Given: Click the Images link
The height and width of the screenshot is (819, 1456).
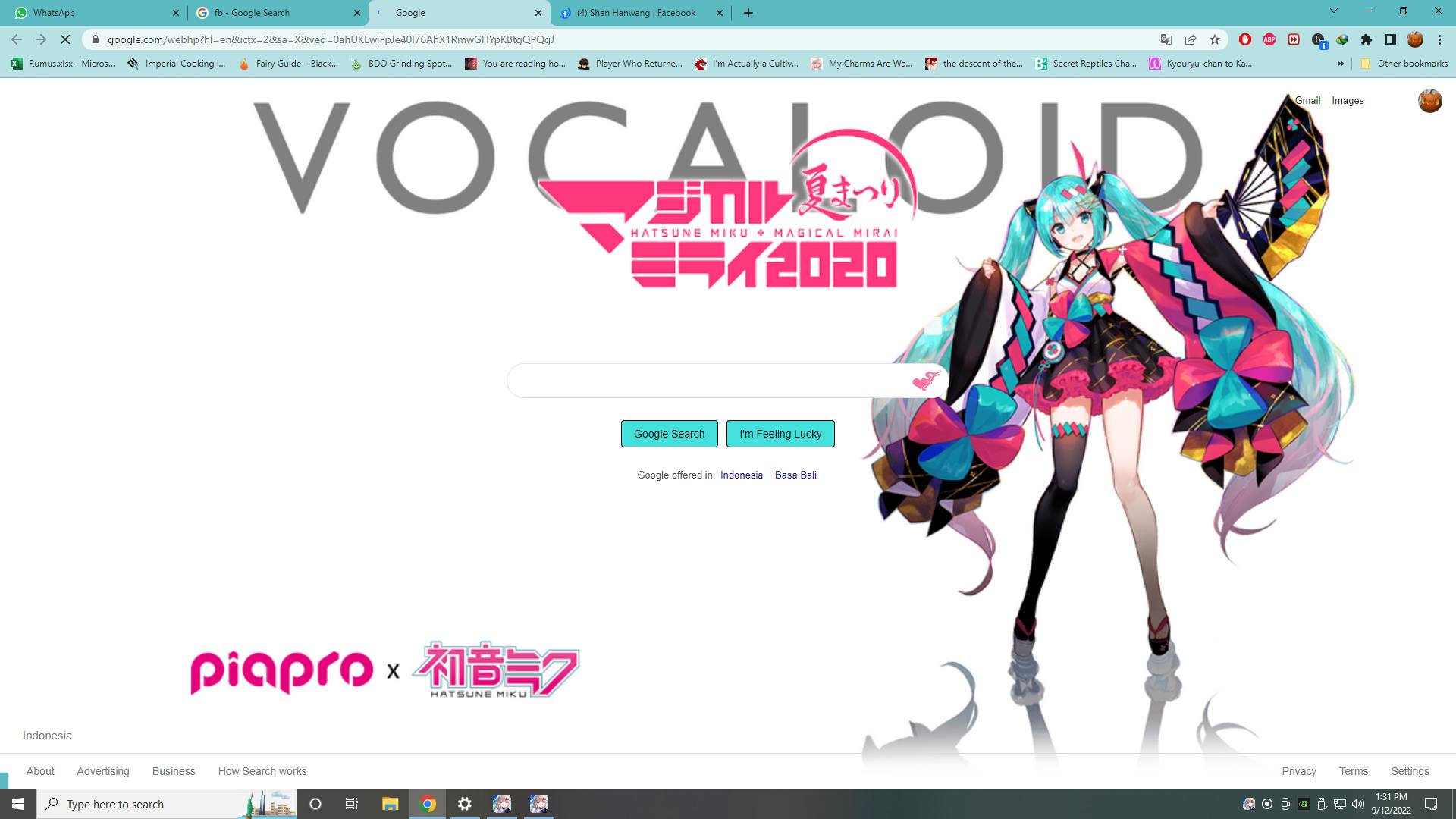Looking at the screenshot, I should (x=1348, y=100).
